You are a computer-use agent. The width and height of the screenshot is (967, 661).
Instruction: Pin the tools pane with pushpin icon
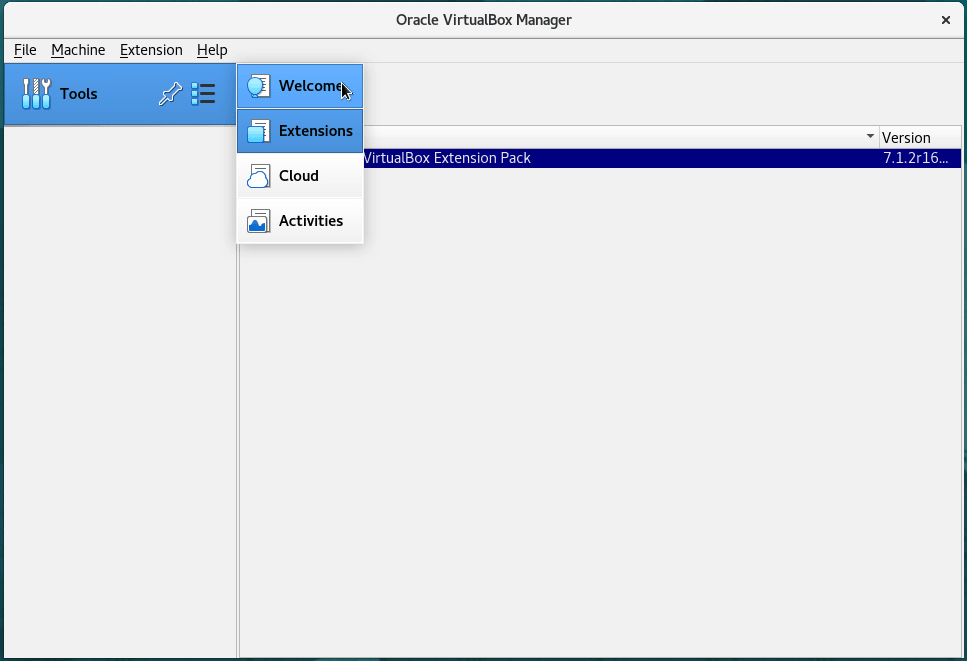[170, 94]
